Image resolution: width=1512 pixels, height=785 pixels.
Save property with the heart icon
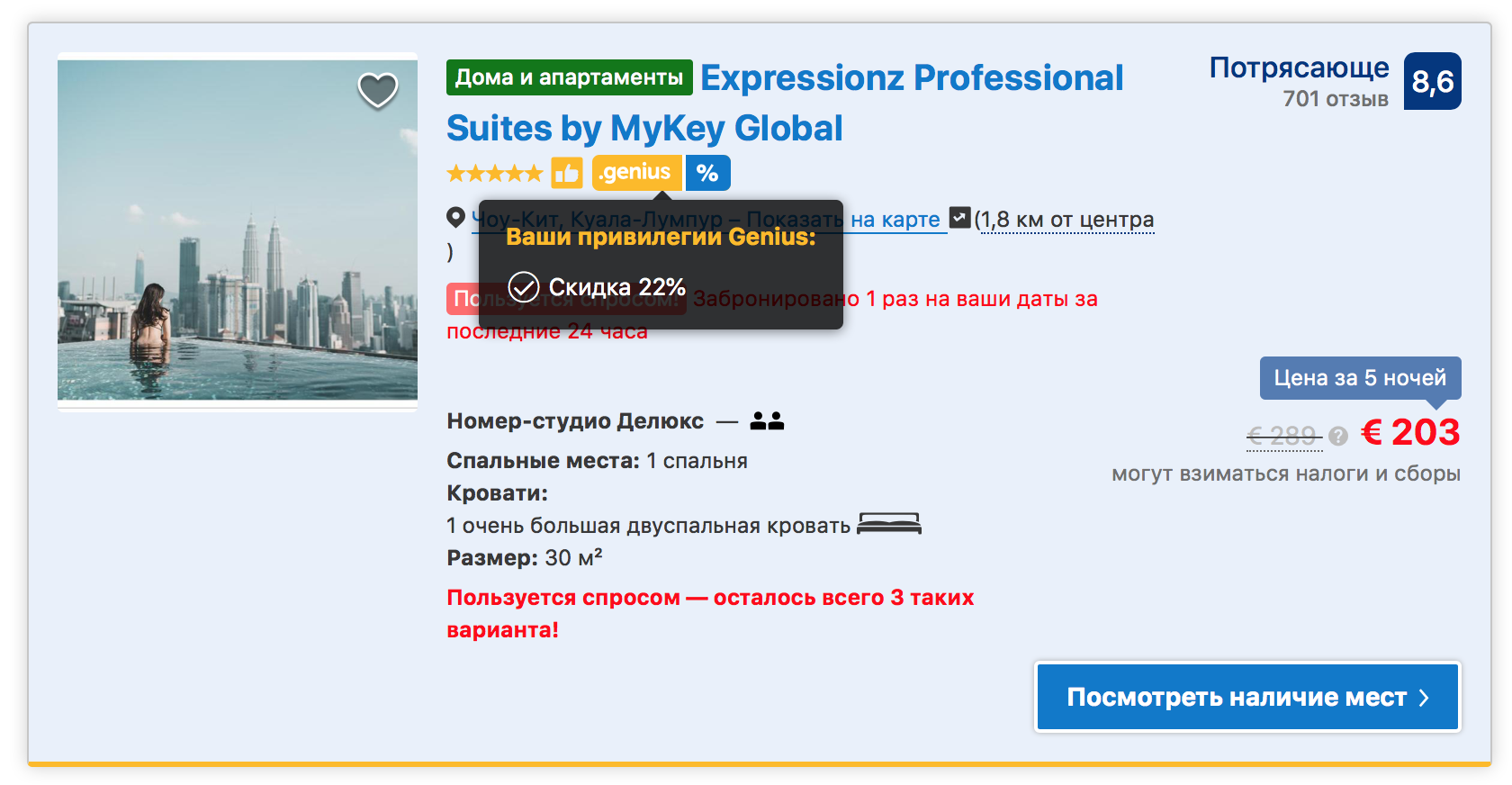point(378,90)
